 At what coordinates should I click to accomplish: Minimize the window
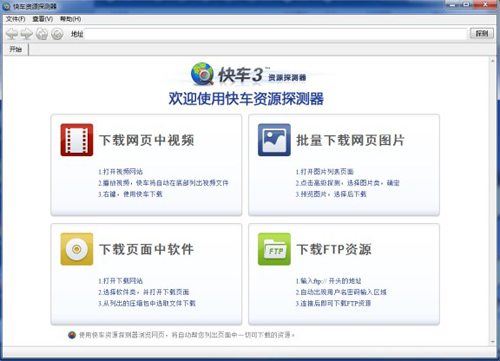click(453, 5)
